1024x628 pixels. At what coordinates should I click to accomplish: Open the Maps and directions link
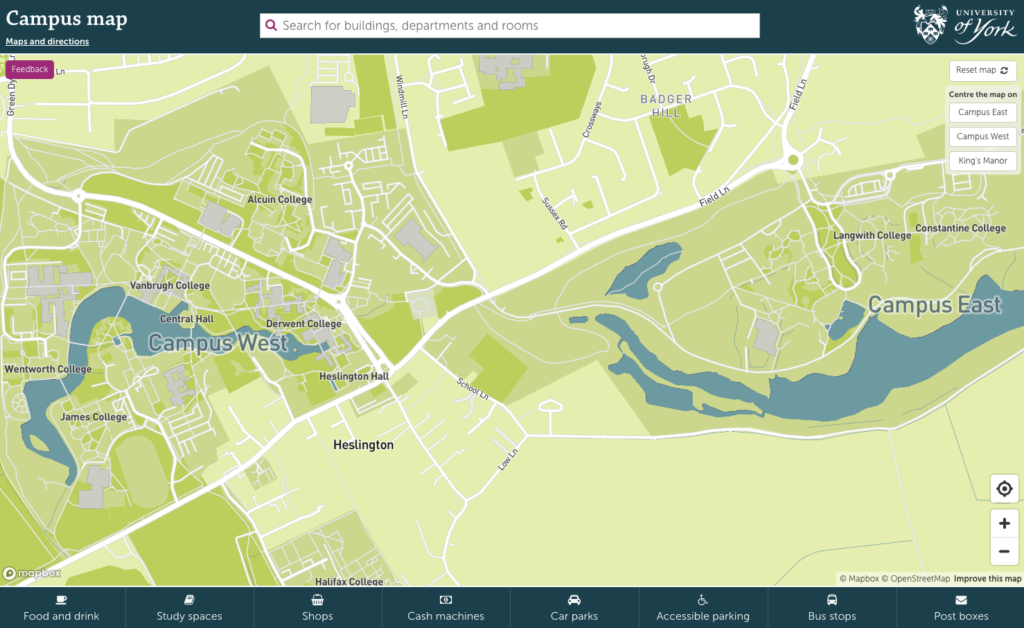(x=47, y=42)
